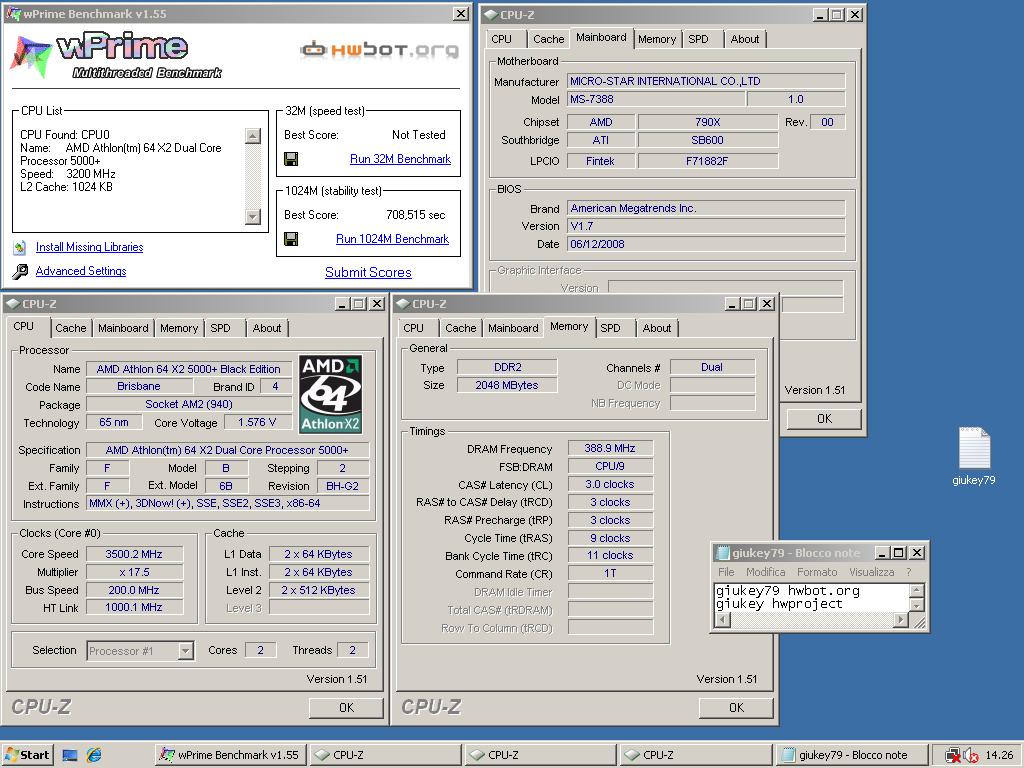Launch Internet Explorer from quick launch
The height and width of the screenshot is (768, 1024).
[x=94, y=755]
